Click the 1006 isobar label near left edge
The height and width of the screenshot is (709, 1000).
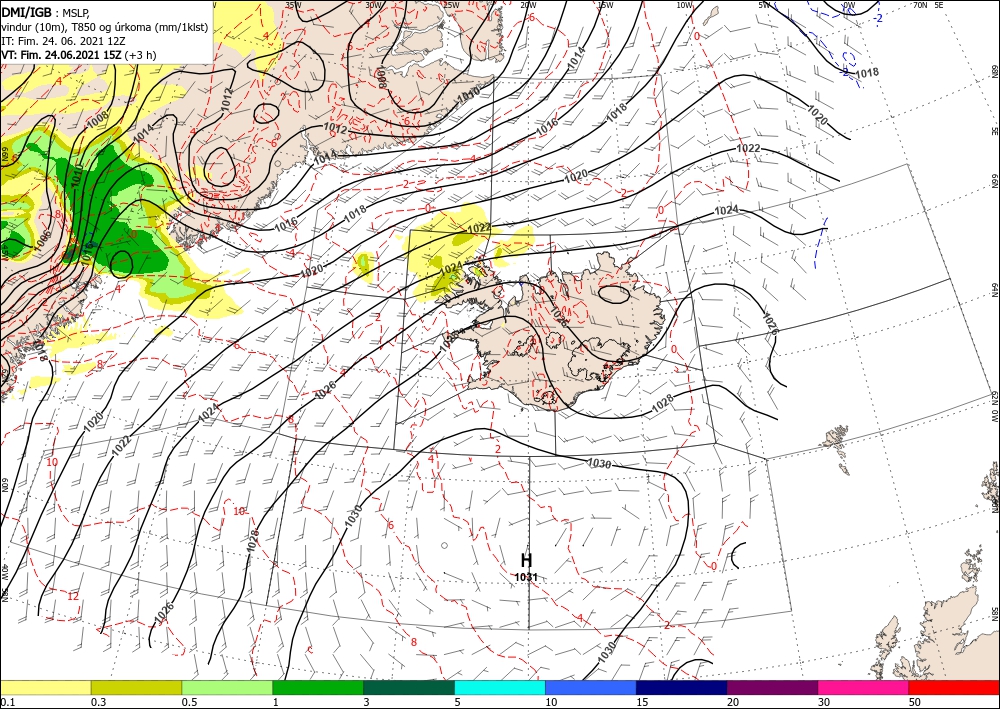43,240
